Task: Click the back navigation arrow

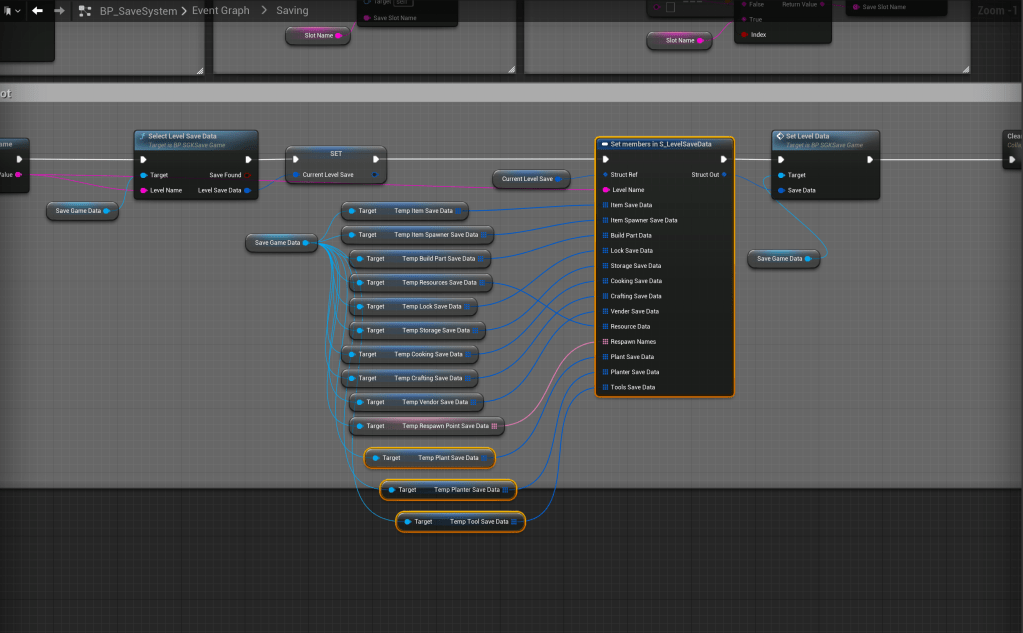Action: (x=37, y=11)
